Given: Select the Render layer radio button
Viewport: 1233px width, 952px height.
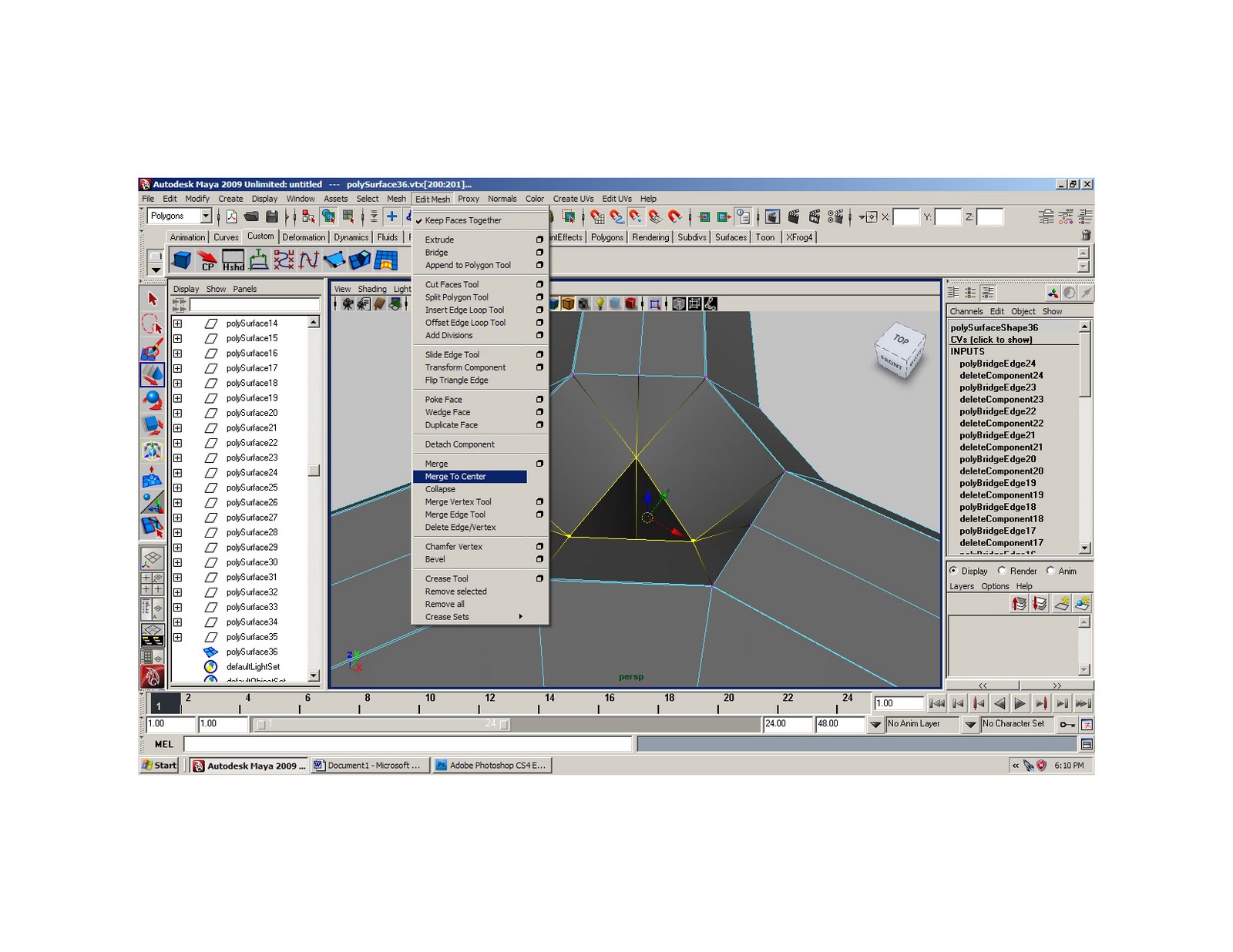Looking at the screenshot, I should (x=1002, y=571).
